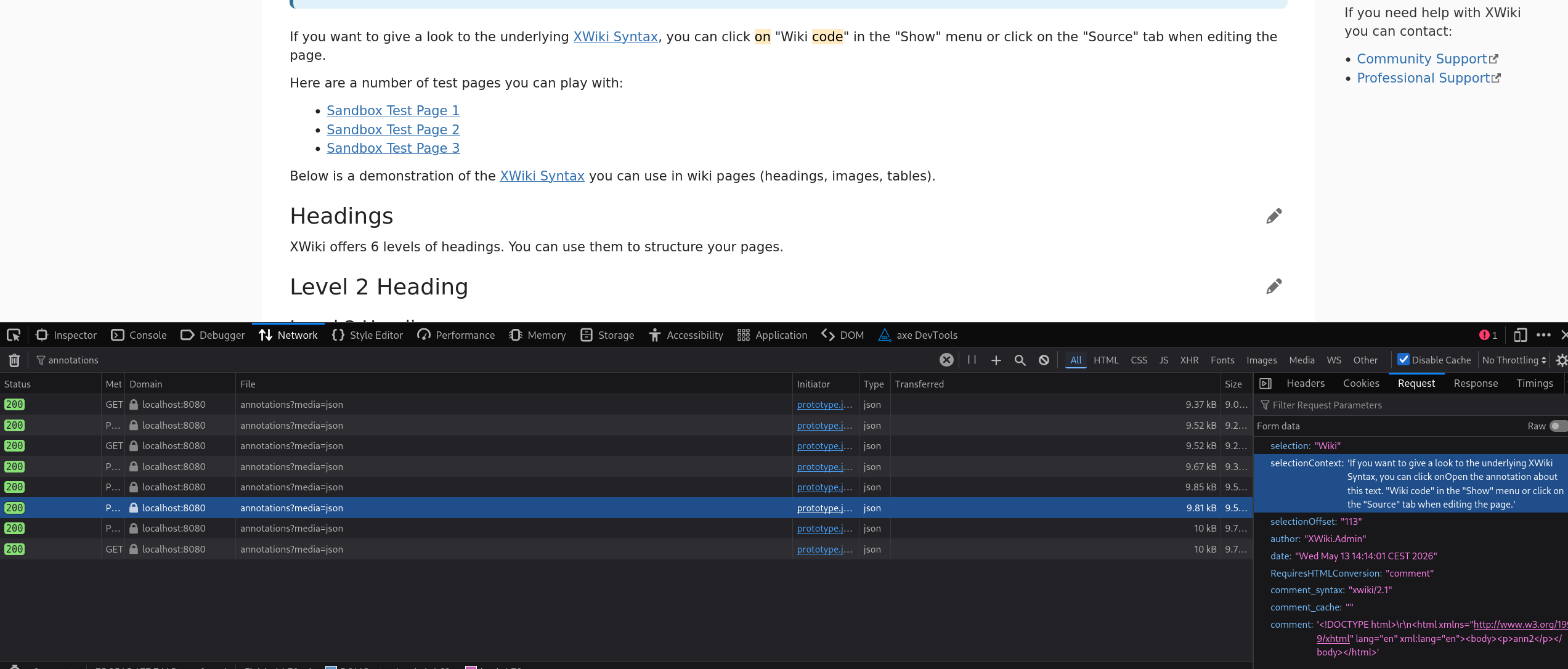
Task: Click the error count badge icon
Action: [1488, 335]
